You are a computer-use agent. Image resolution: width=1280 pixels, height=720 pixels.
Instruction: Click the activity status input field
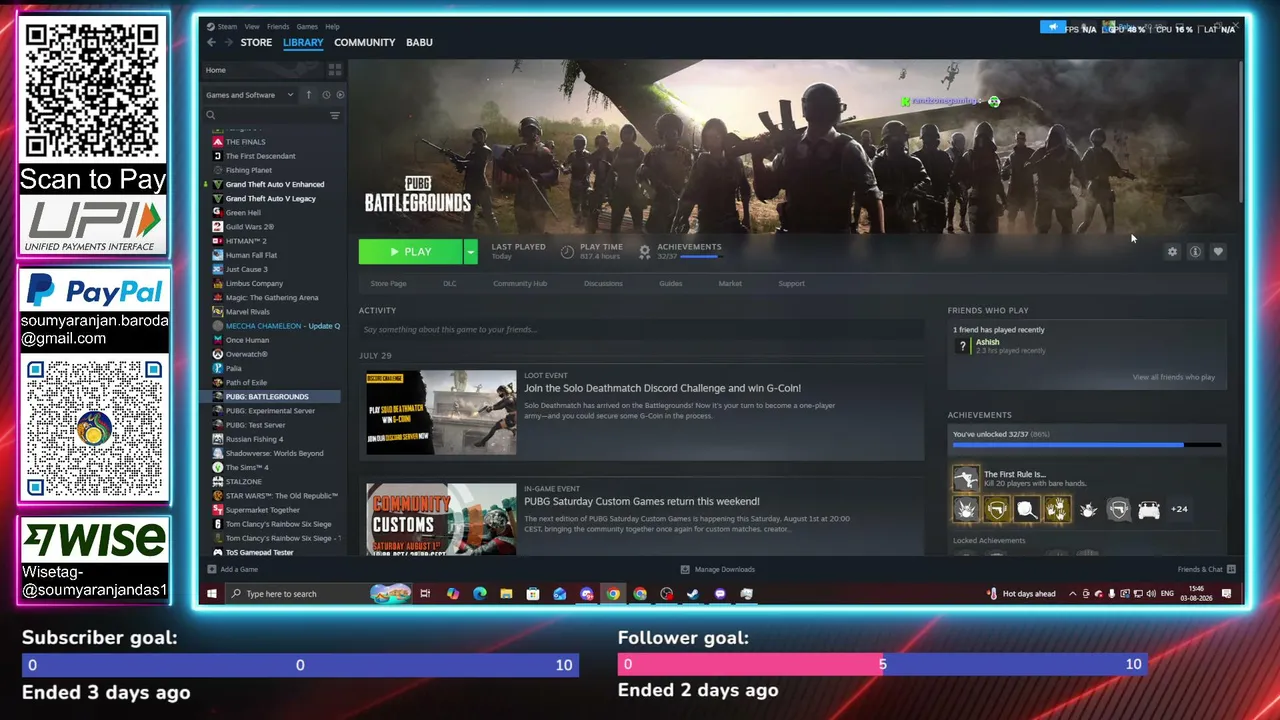click(641, 329)
